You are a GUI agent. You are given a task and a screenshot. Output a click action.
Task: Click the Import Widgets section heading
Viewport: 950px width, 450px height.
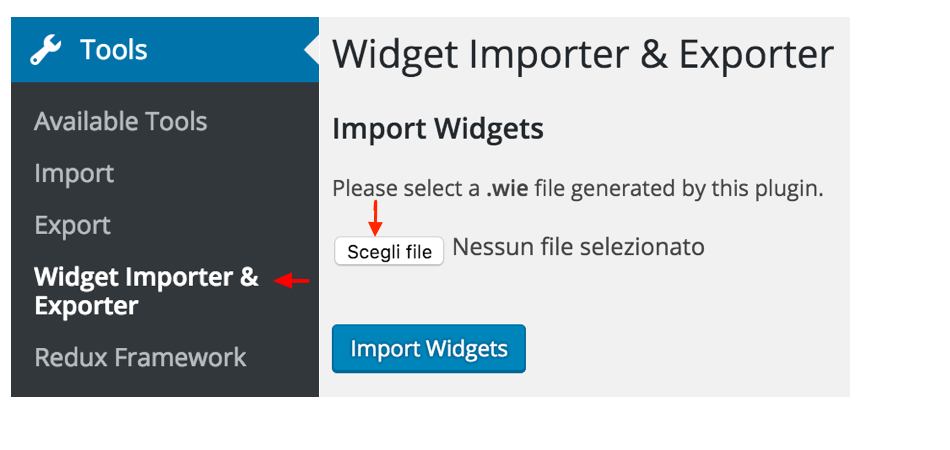(438, 129)
